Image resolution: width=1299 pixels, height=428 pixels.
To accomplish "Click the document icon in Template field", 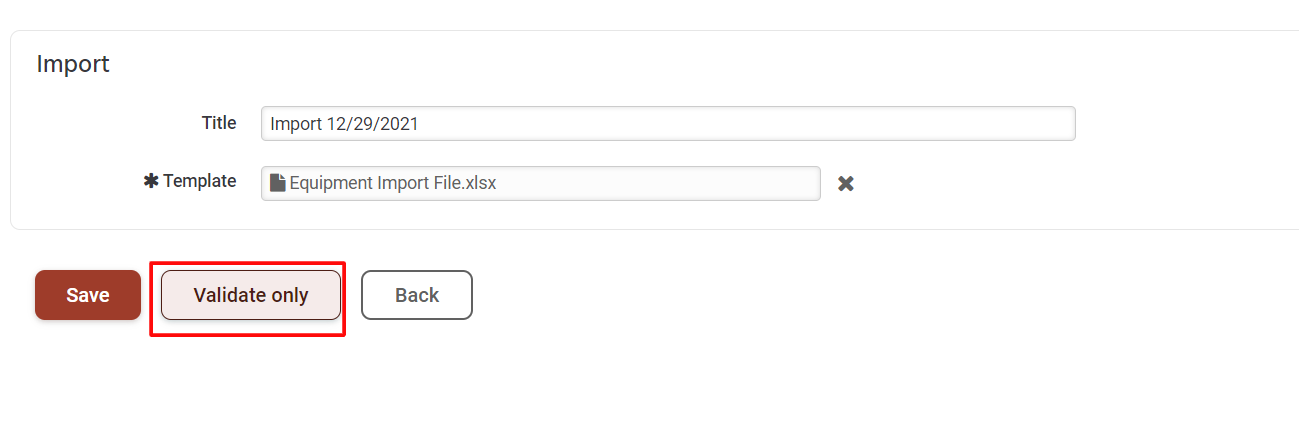I will 278,183.
